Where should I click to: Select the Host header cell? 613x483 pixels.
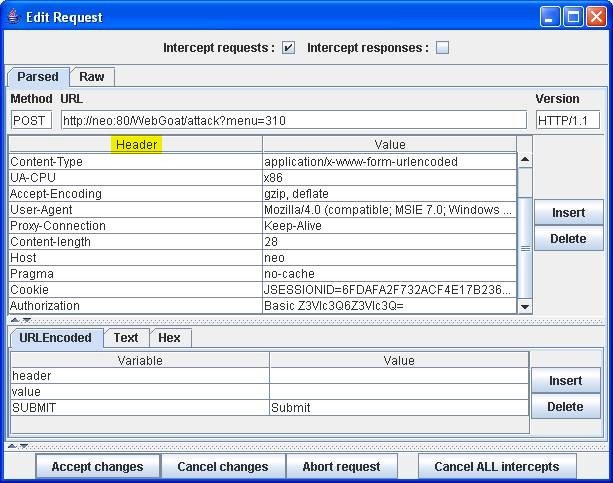135,258
